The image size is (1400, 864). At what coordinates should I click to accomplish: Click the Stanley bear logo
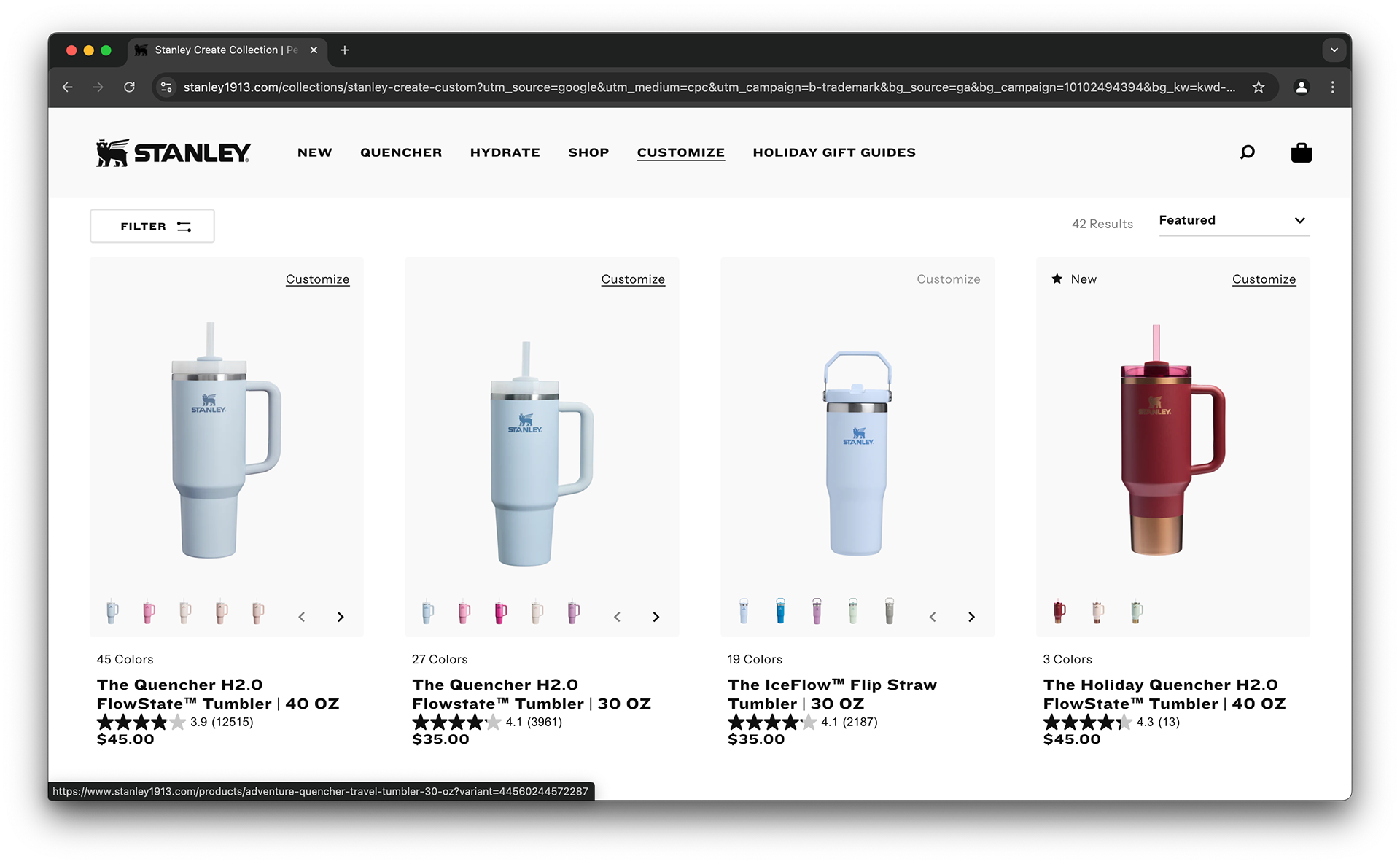click(x=174, y=152)
